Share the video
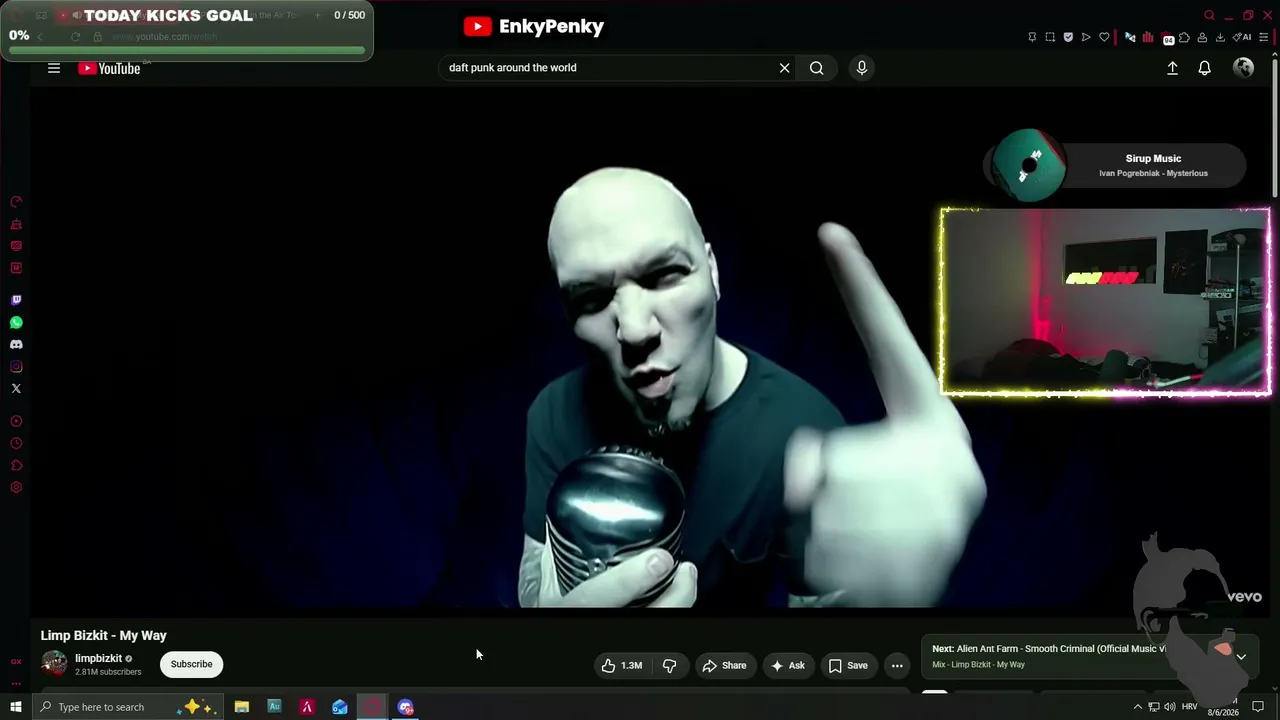 click(724, 665)
